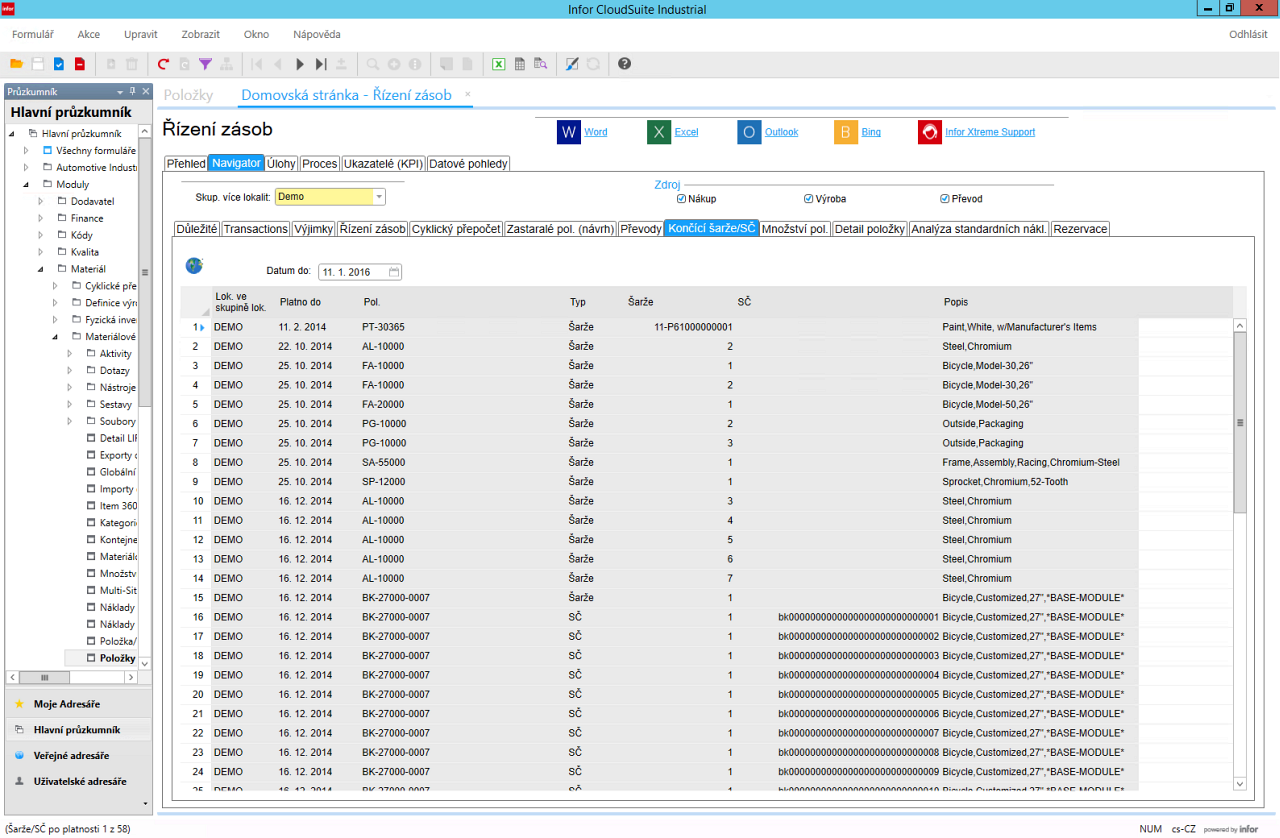Click the grid scrollbar down arrow
Image resolution: width=1280 pixels, height=838 pixels.
[x=1240, y=784]
